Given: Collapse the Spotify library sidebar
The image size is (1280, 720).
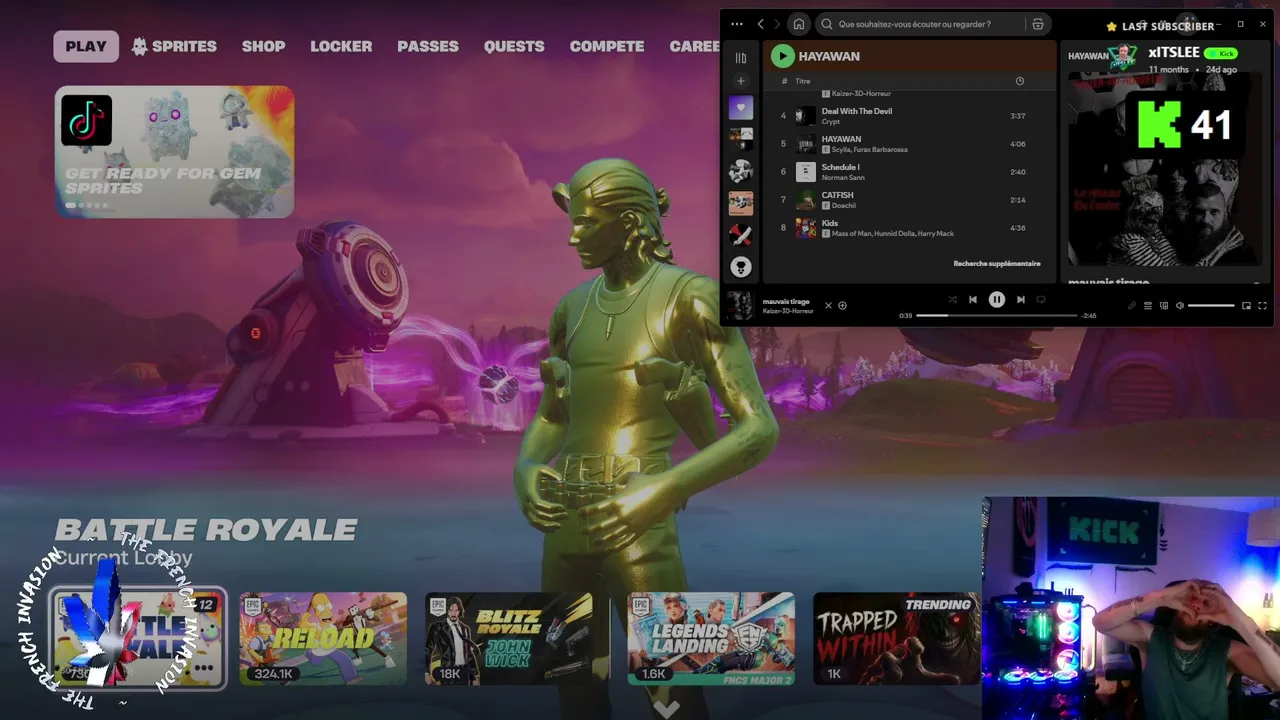Looking at the screenshot, I should pyautogui.click(x=741, y=58).
